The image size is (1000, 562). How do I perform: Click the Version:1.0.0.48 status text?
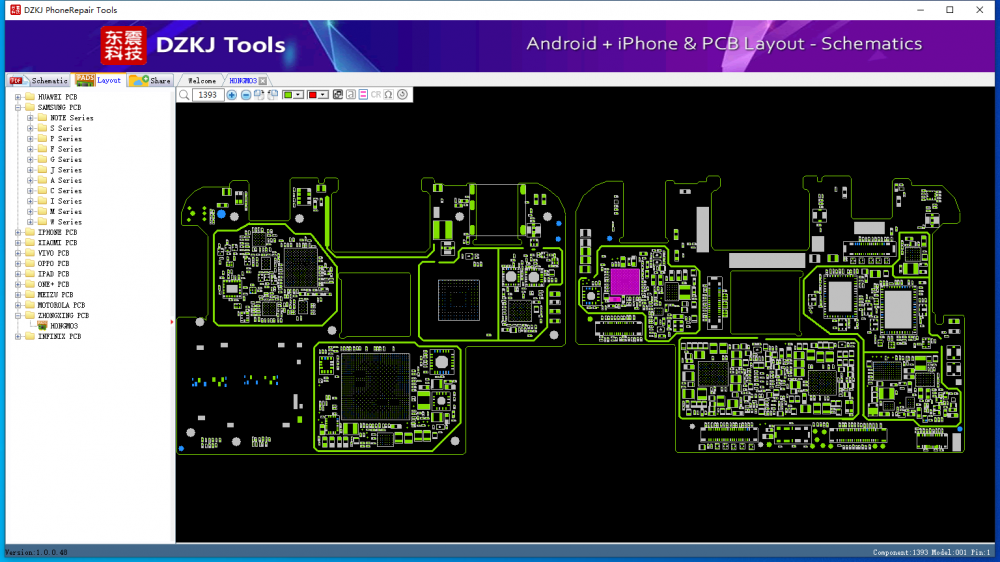pos(36,552)
